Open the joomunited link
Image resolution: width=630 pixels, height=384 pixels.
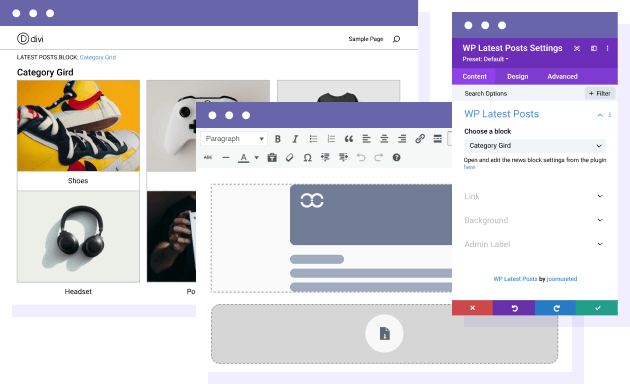point(562,279)
